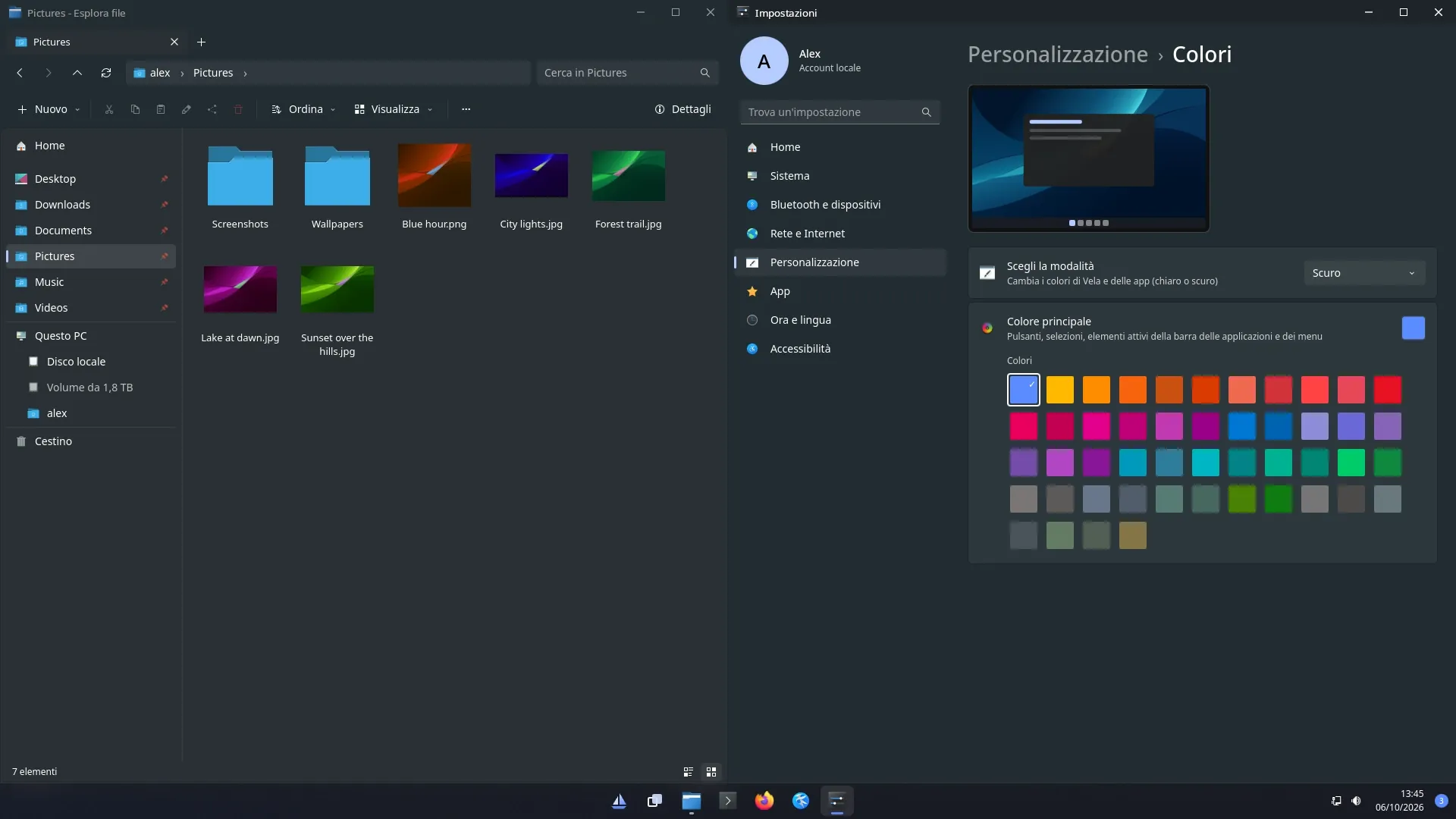Click the pin icon next to Music
This screenshot has height=819, width=1456.
(164, 282)
